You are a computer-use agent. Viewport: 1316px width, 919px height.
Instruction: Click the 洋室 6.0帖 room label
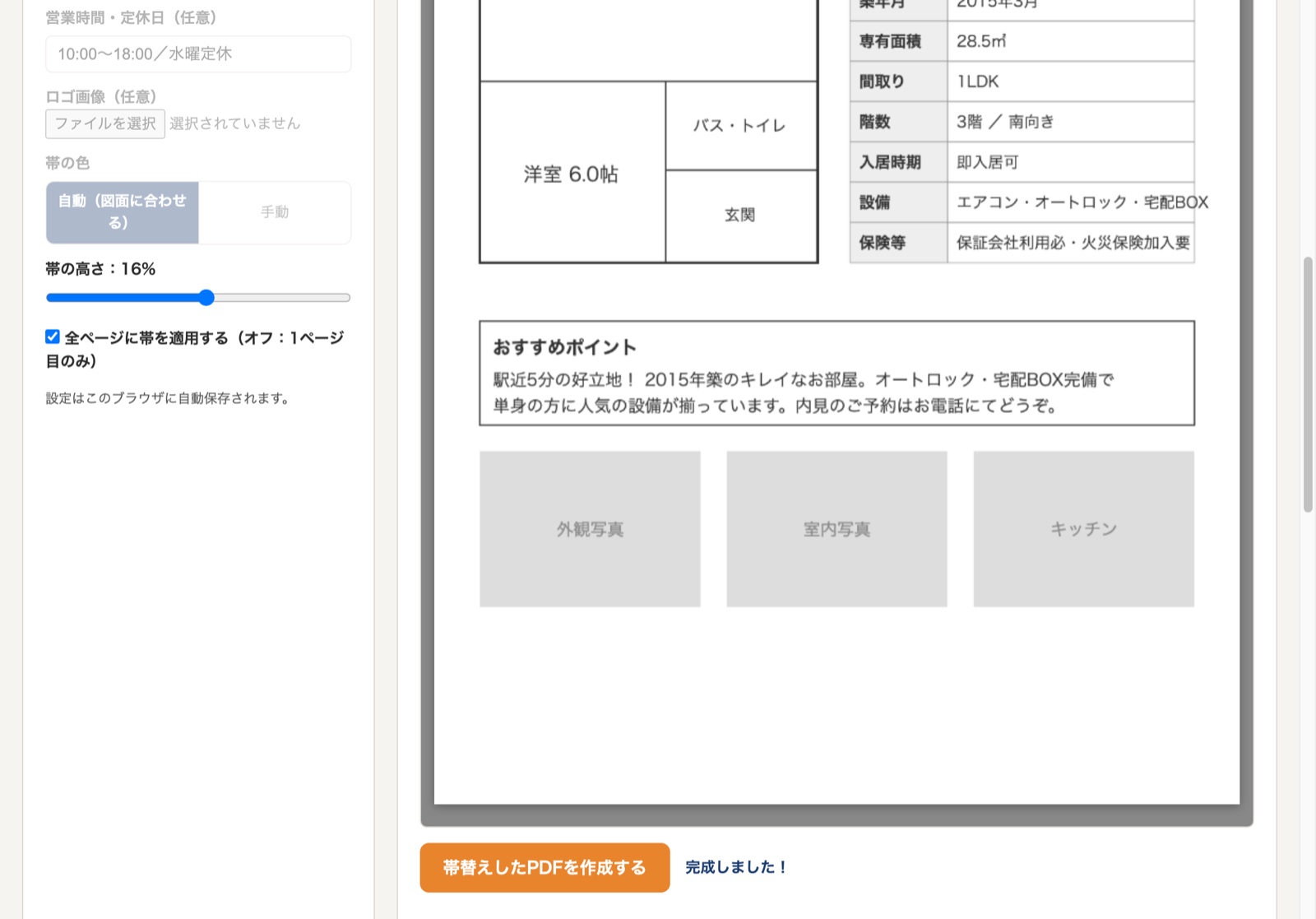571,174
